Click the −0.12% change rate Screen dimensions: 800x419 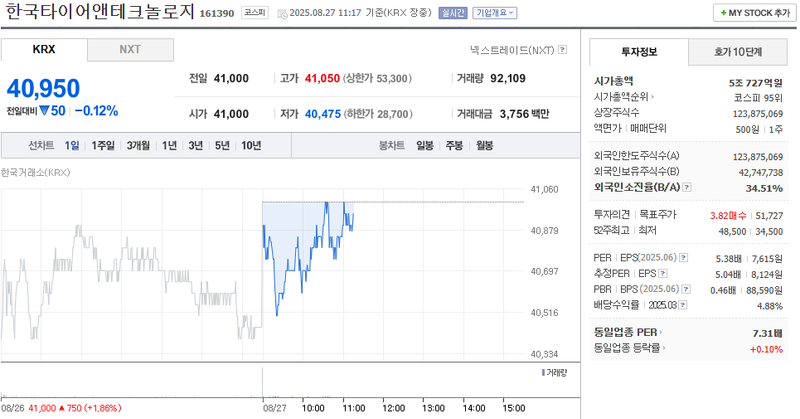point(96,111)
